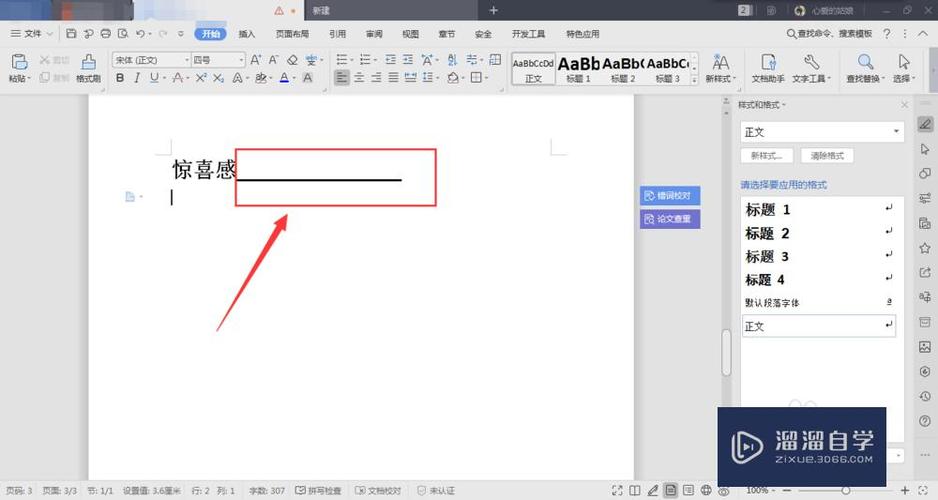The image size is (938, 500).
Task: Switch to the 开发工具 ribbon tab
Action: point(528,34)
